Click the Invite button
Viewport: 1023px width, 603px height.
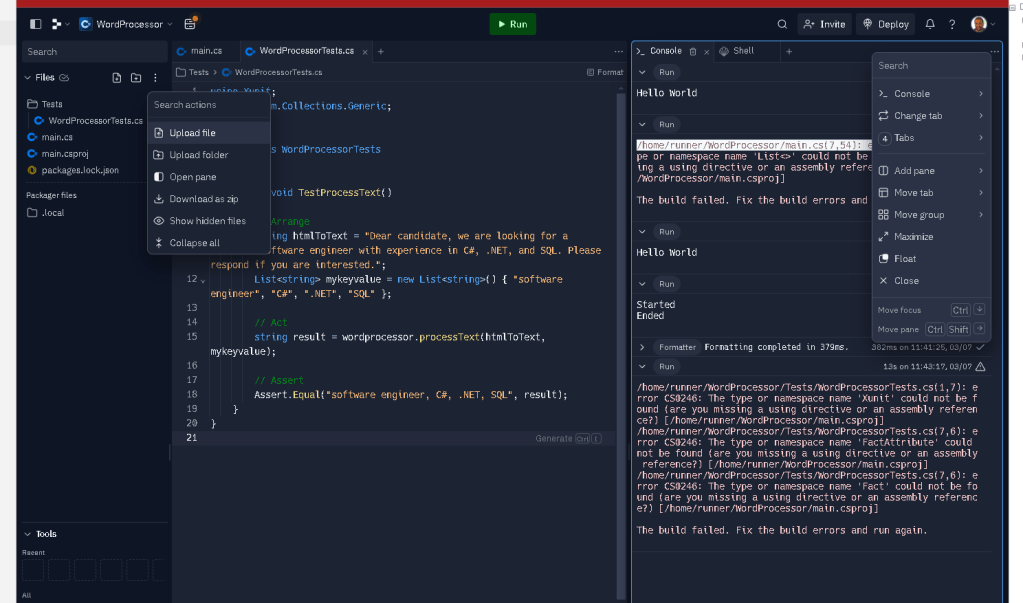[x=824, y=24]
